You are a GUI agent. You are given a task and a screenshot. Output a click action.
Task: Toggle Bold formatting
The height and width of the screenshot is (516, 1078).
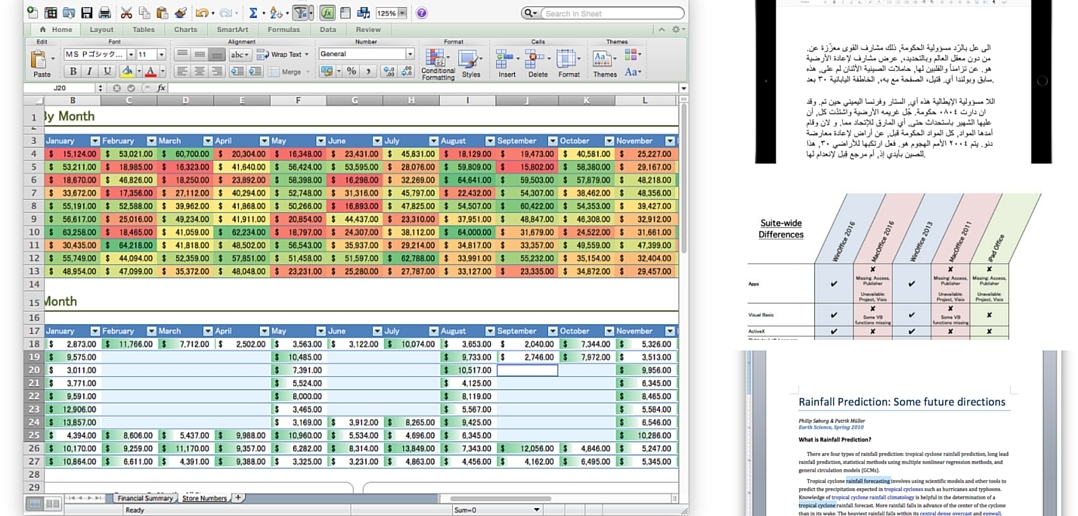pos(73,72)
